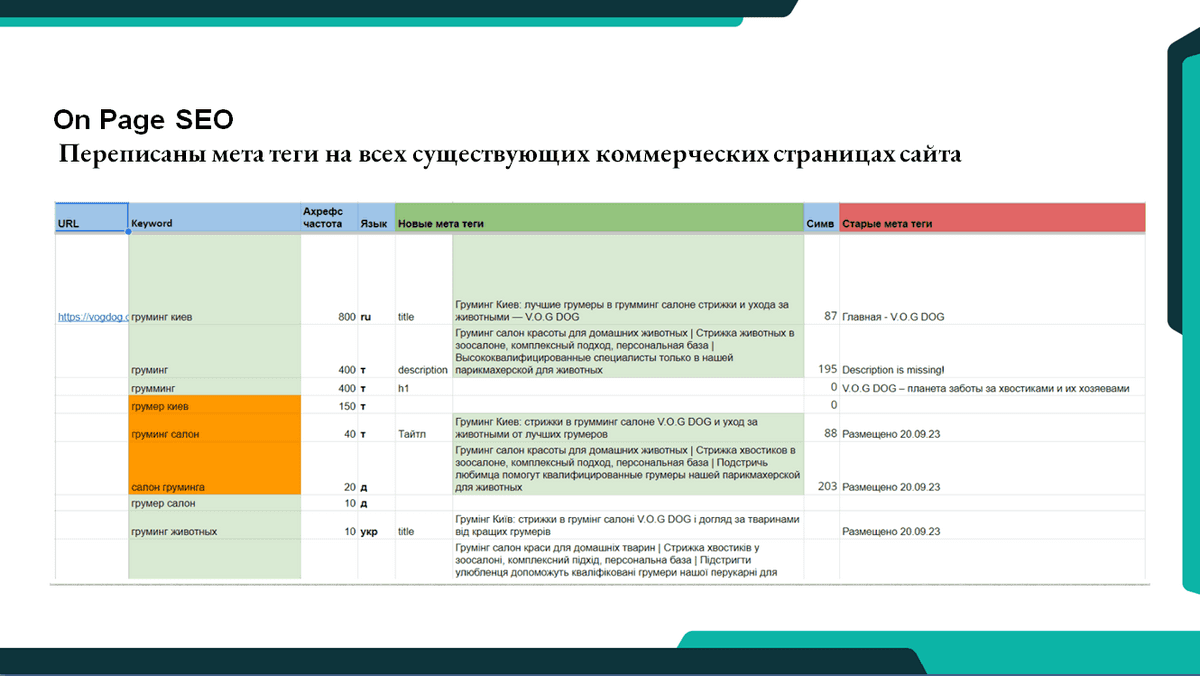Click the character count 203

pos(827,486)
